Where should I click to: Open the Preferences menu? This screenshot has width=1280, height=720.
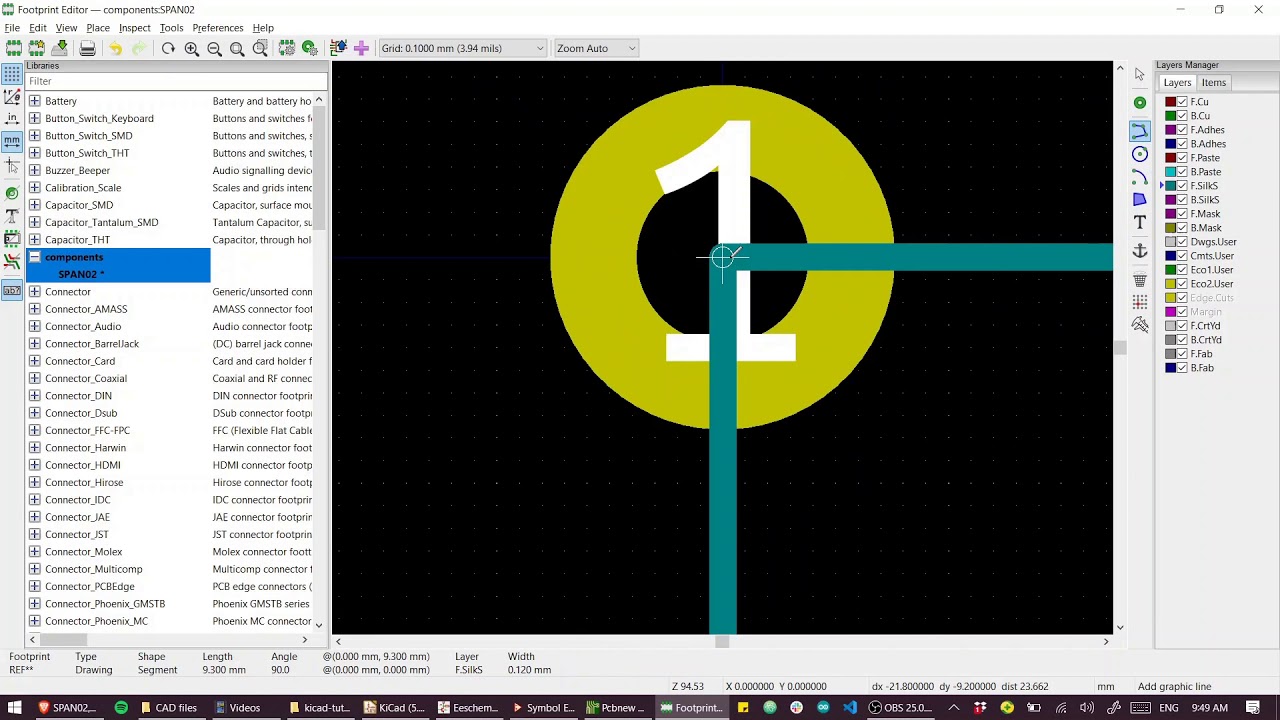(x=218, y=28)
